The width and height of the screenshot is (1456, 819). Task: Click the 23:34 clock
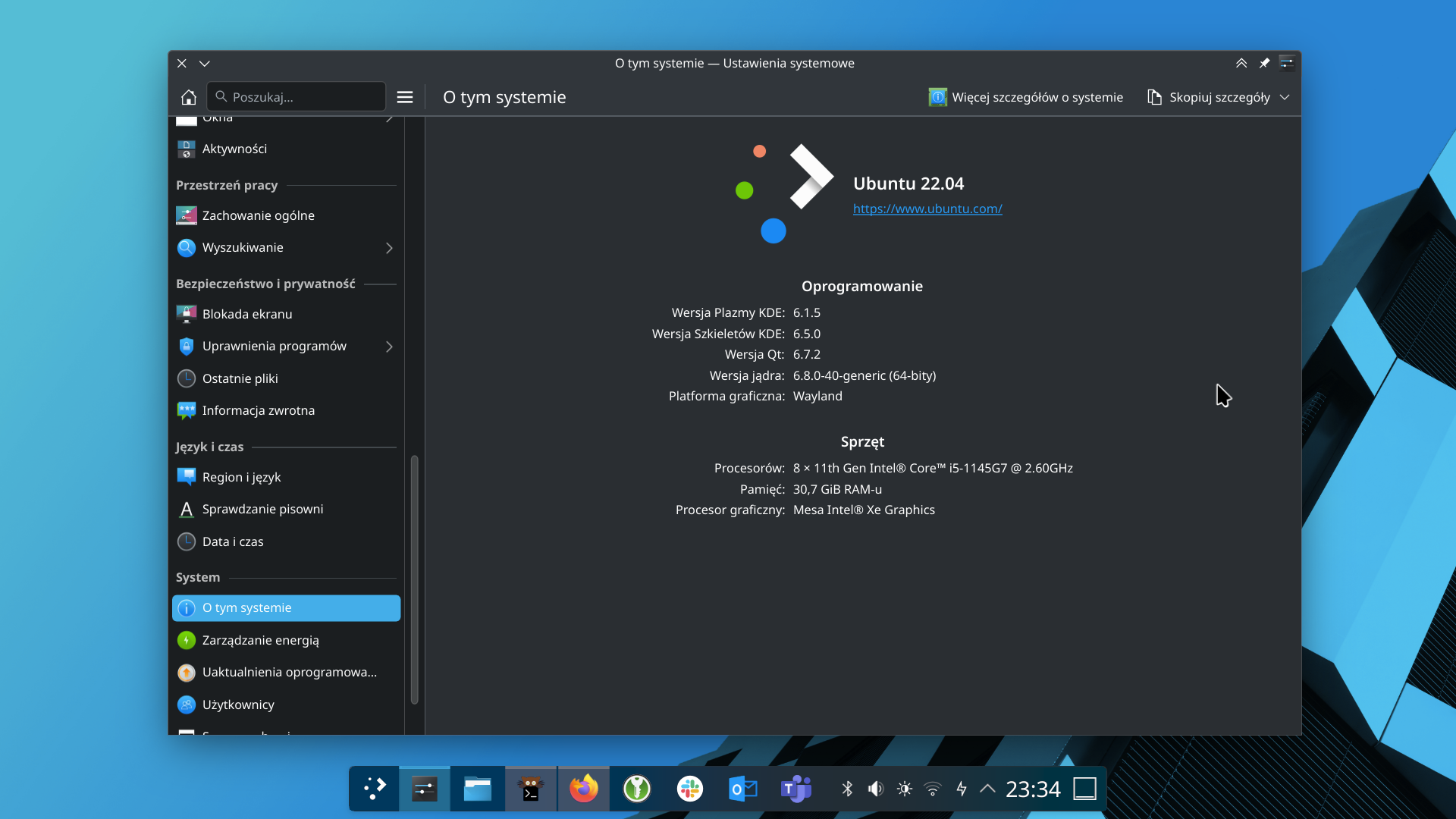[x=1033, y=789]
